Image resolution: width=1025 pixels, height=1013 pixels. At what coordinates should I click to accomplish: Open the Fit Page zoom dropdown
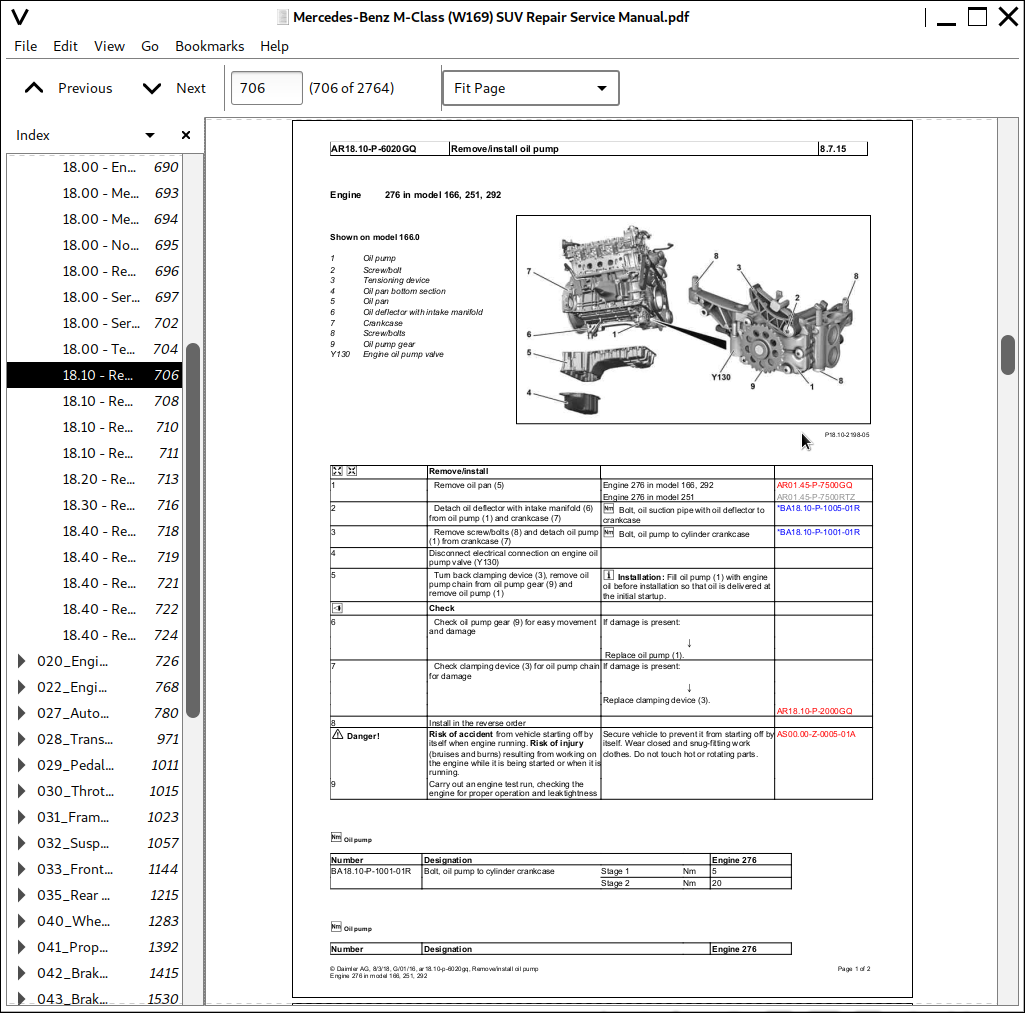[531, 88]
